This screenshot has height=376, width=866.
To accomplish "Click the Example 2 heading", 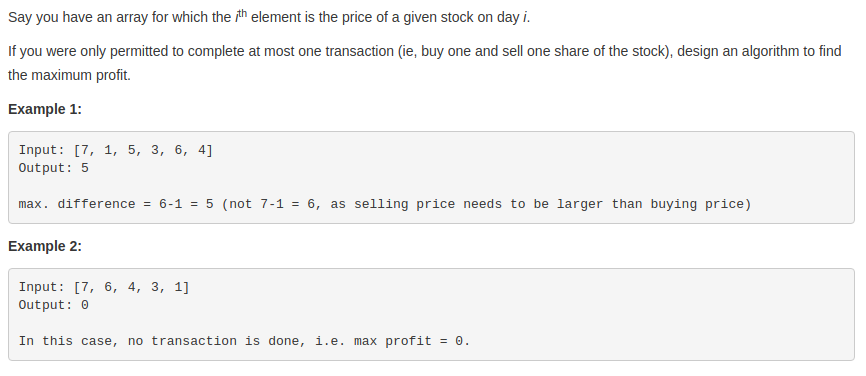I will [45, 246].
